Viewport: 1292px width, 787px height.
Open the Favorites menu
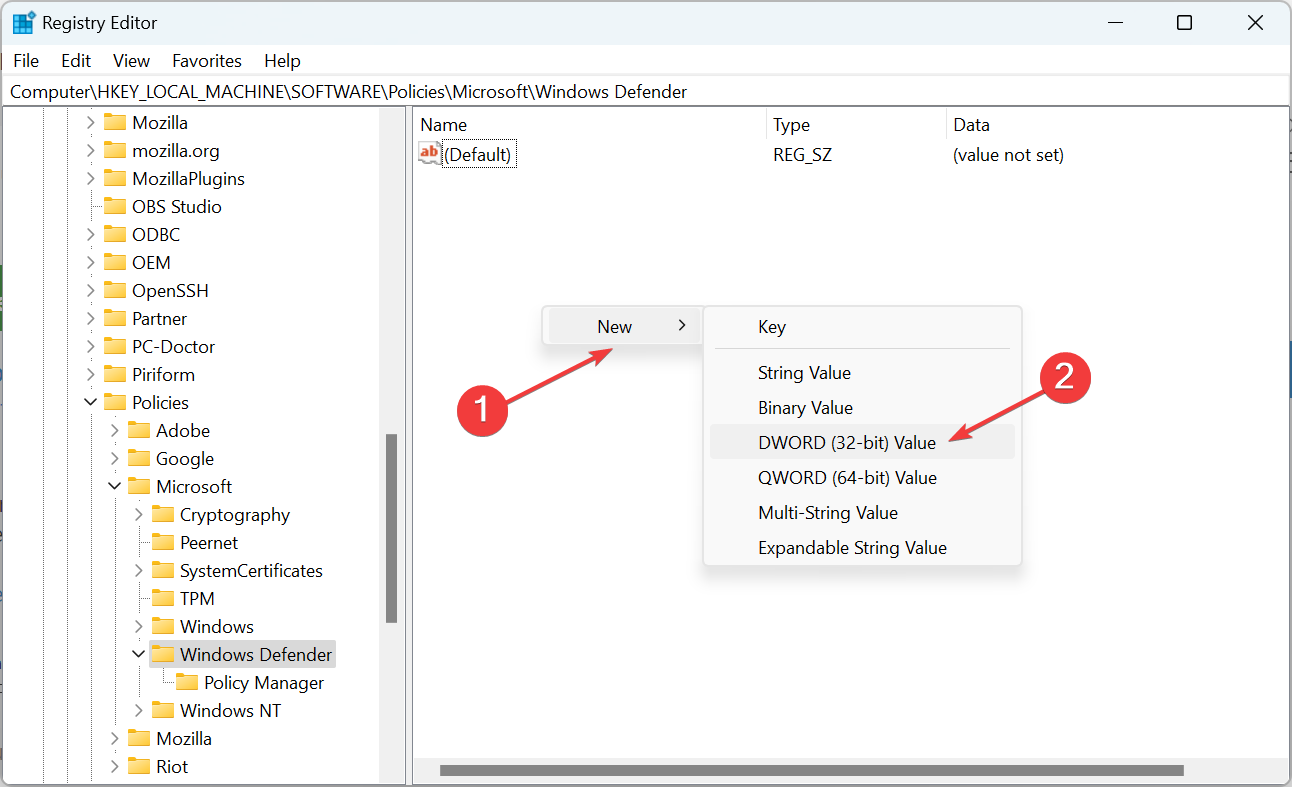pos(207,61)
